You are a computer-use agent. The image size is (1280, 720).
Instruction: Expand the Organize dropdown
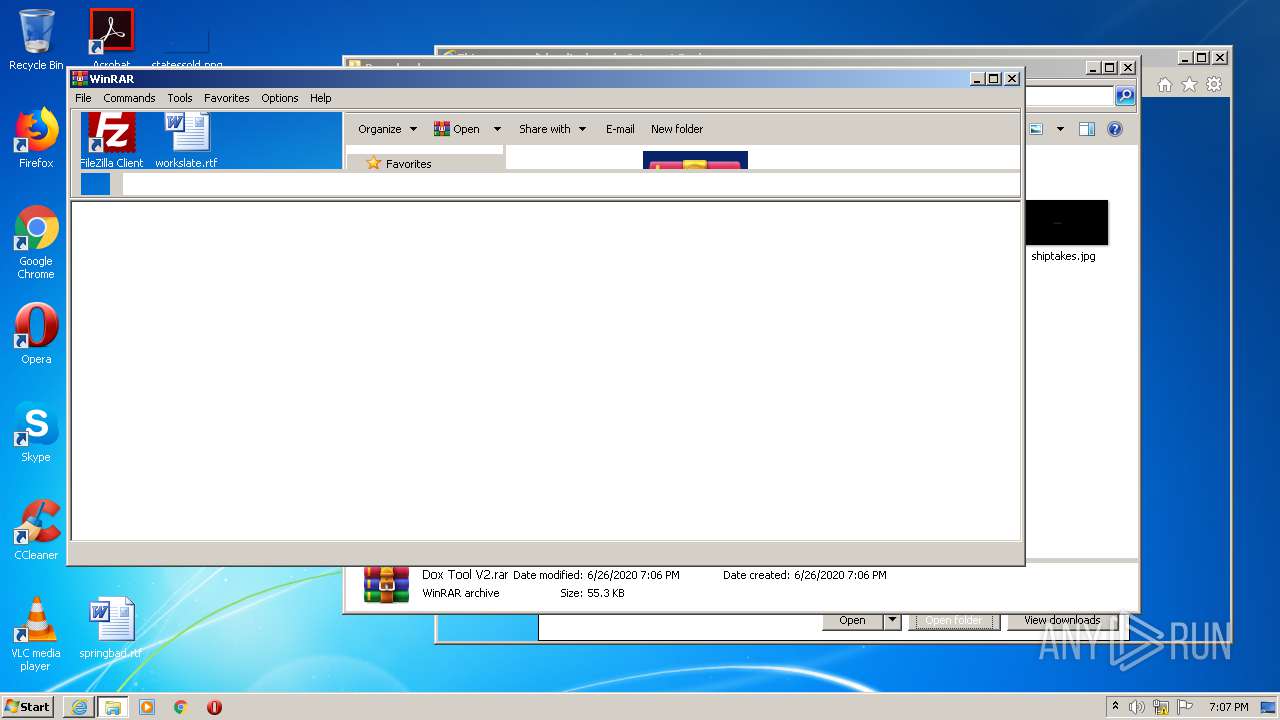388,129
